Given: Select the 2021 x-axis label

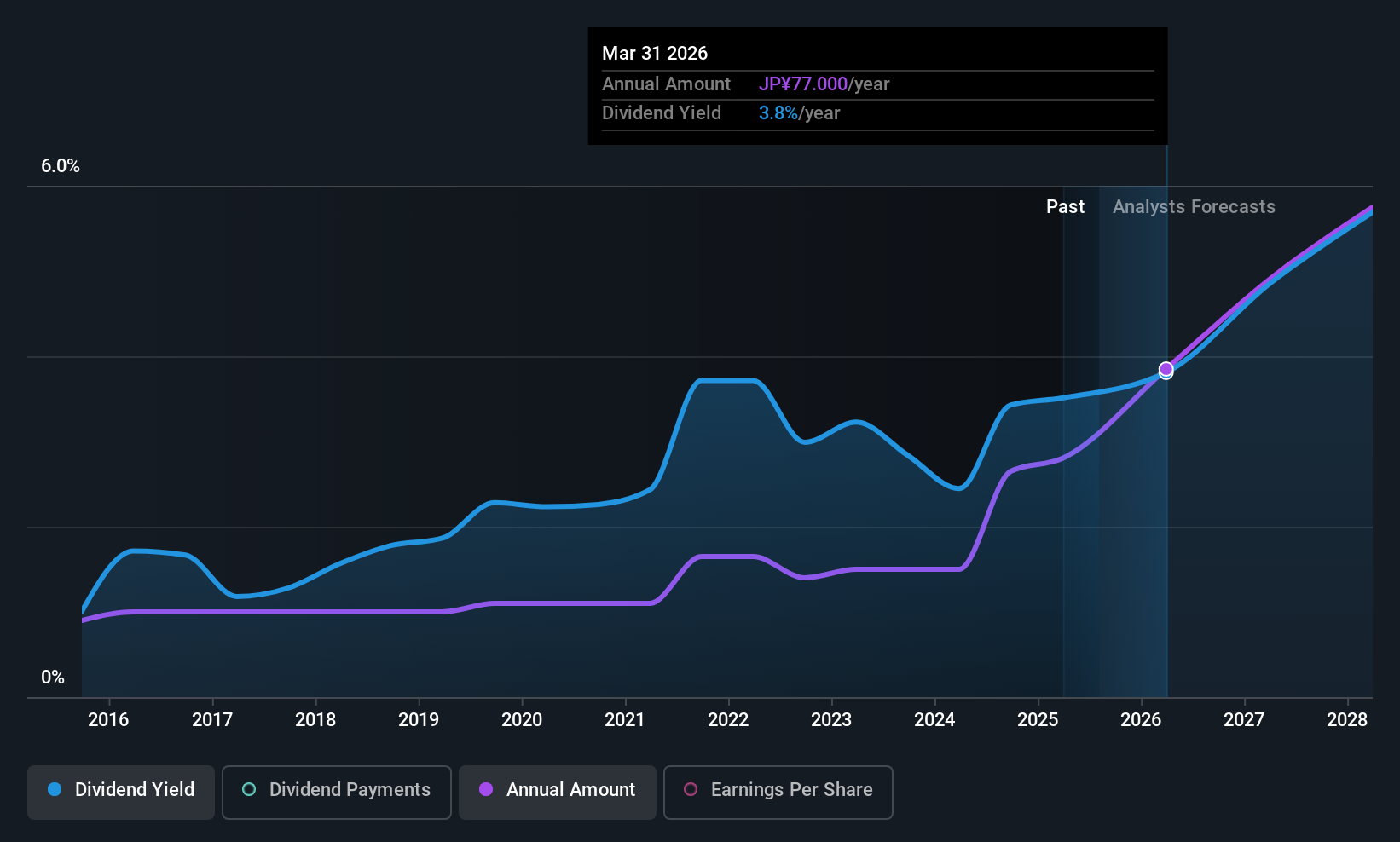Looking at the screenshot, I should coord(625,720).
